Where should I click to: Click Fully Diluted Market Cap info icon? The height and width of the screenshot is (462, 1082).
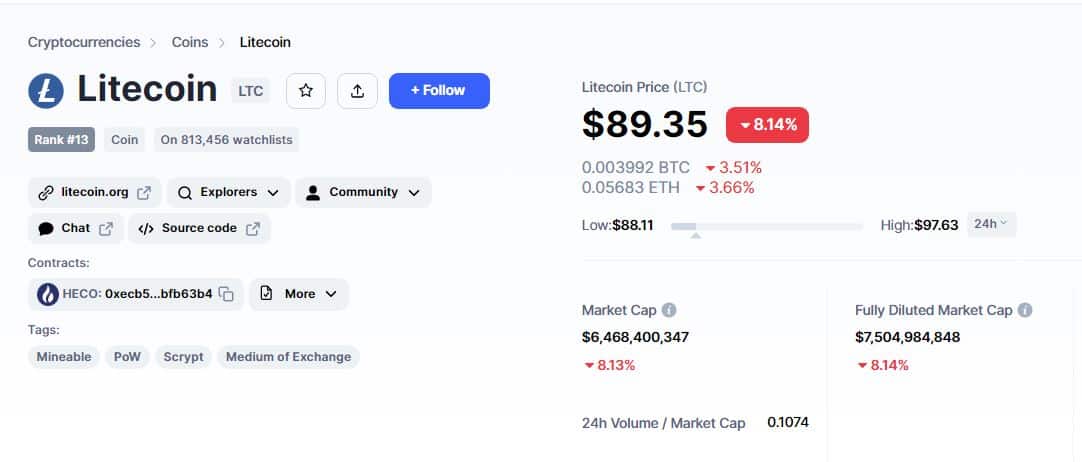1025,310
